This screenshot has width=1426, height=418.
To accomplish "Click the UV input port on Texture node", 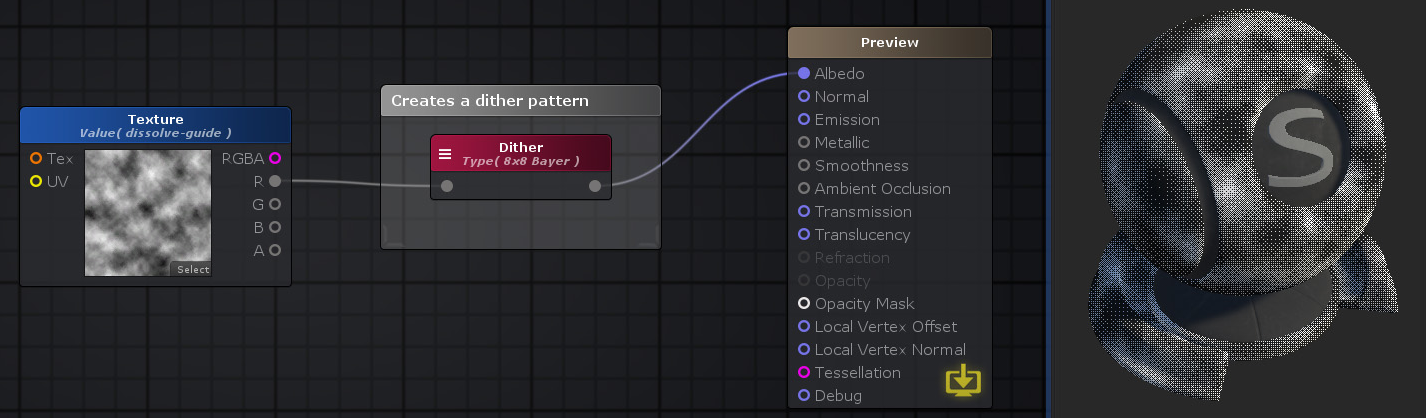I will coord(36,182).
